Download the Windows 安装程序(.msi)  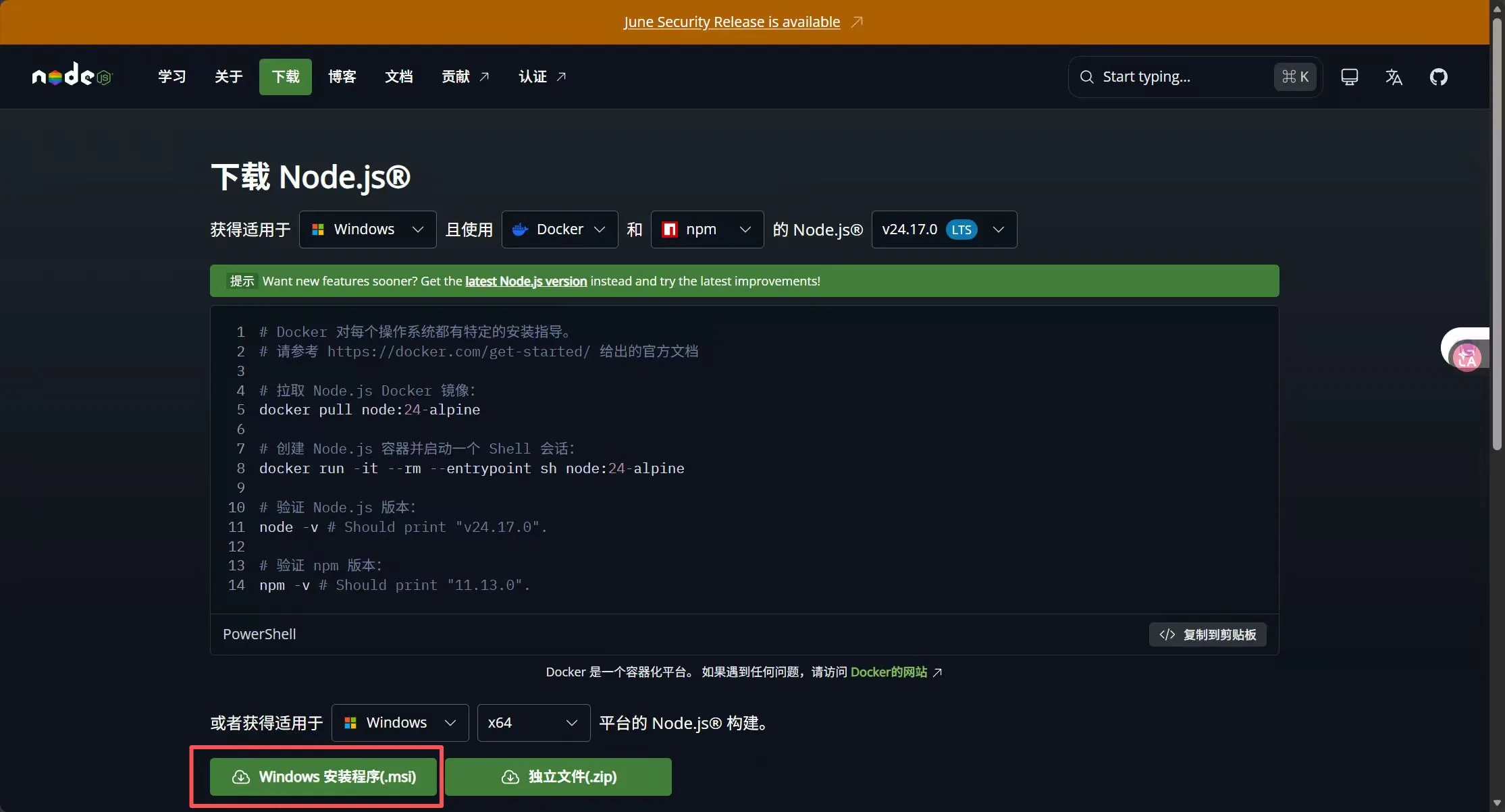coord(323,777)
